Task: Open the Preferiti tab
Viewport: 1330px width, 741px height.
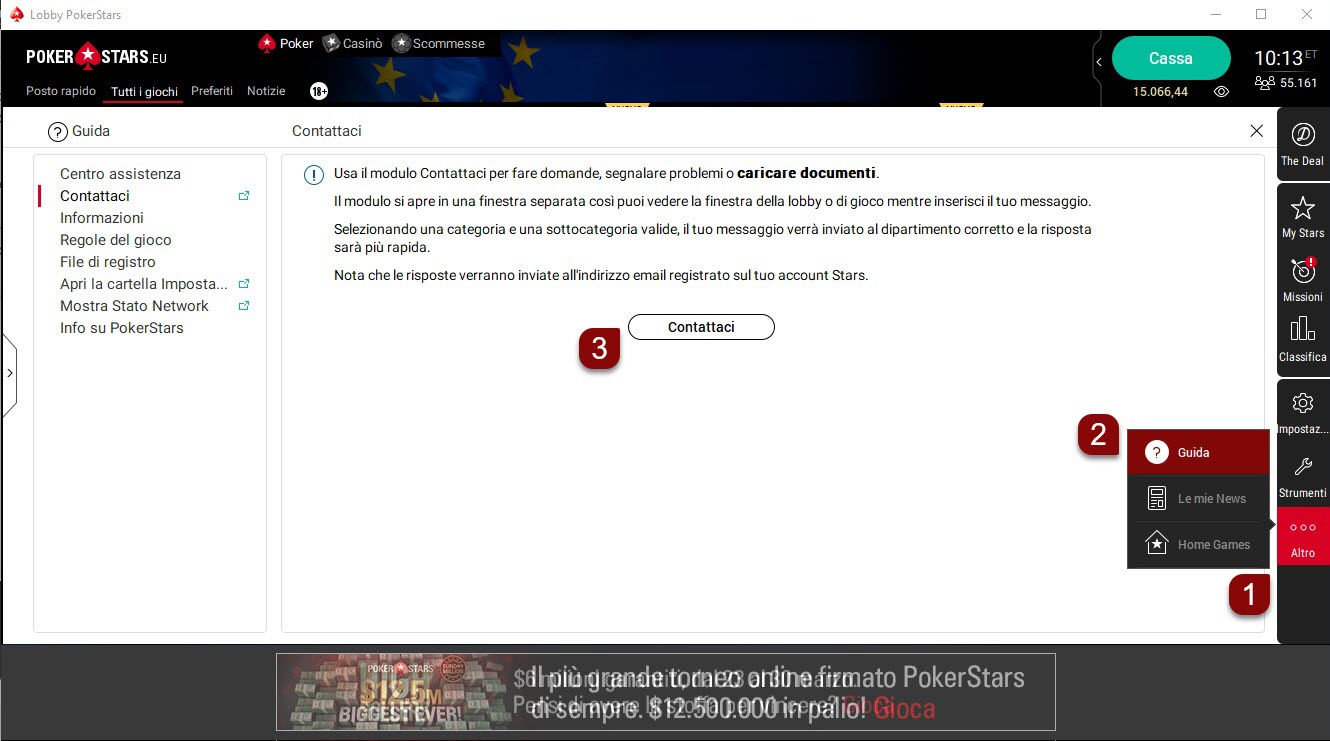Action: [212, 91]
